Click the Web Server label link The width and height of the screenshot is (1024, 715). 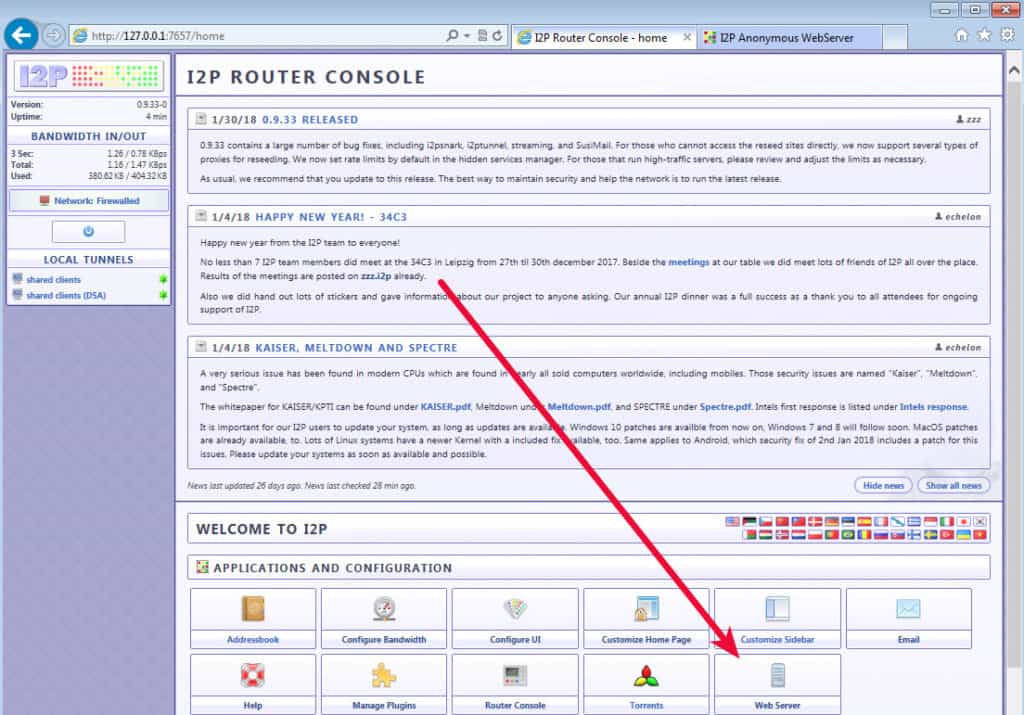(x=777, y=705)
